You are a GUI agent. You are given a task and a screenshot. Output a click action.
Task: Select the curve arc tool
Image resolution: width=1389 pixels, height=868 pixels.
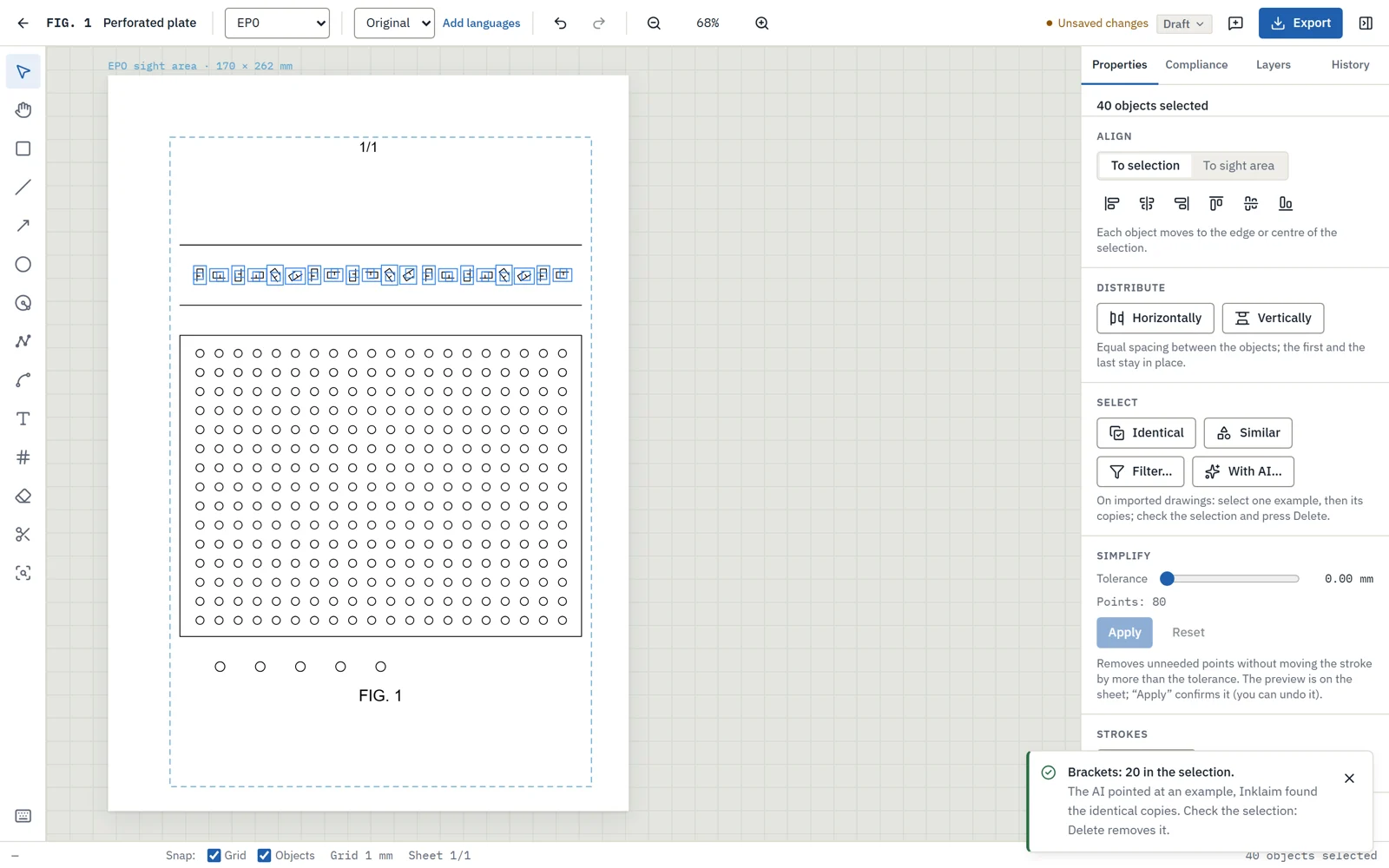click(23, 380)
